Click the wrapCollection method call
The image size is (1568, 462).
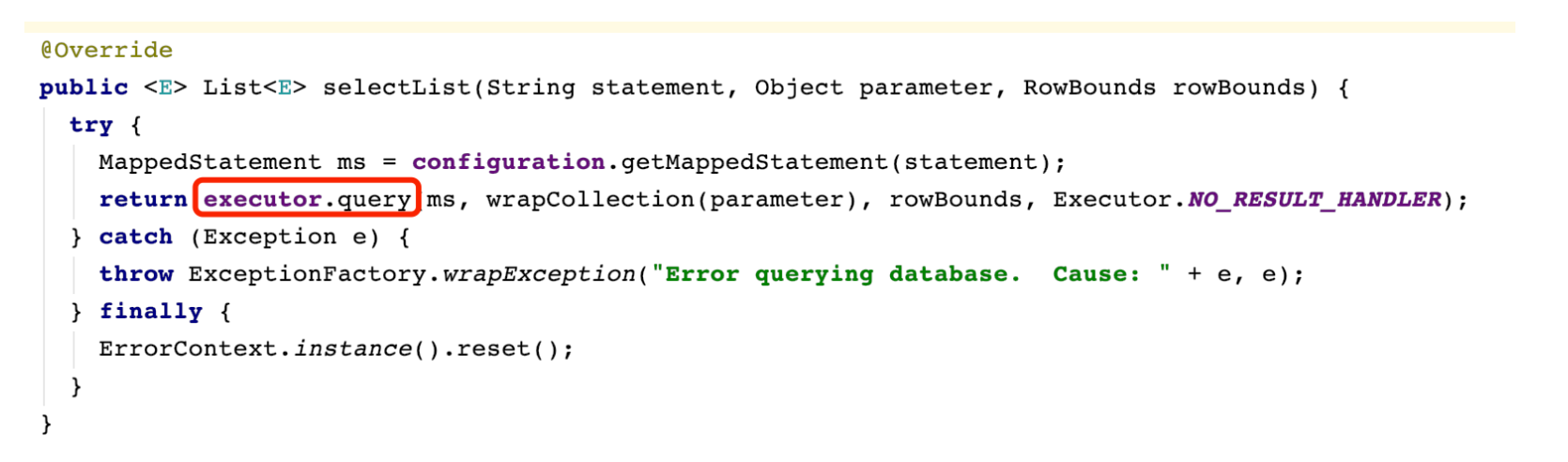coord(590,199)
